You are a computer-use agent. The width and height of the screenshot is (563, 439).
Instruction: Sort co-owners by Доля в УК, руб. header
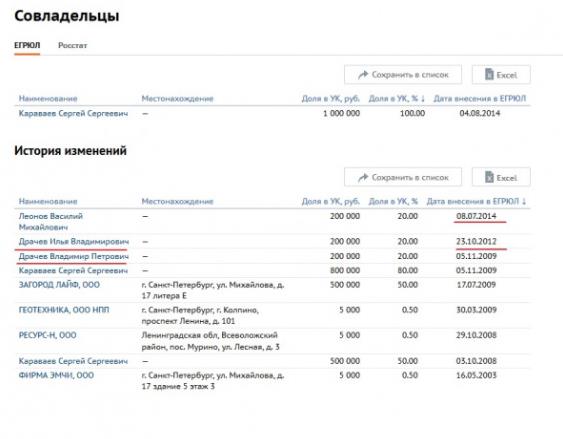click(331, 98)
